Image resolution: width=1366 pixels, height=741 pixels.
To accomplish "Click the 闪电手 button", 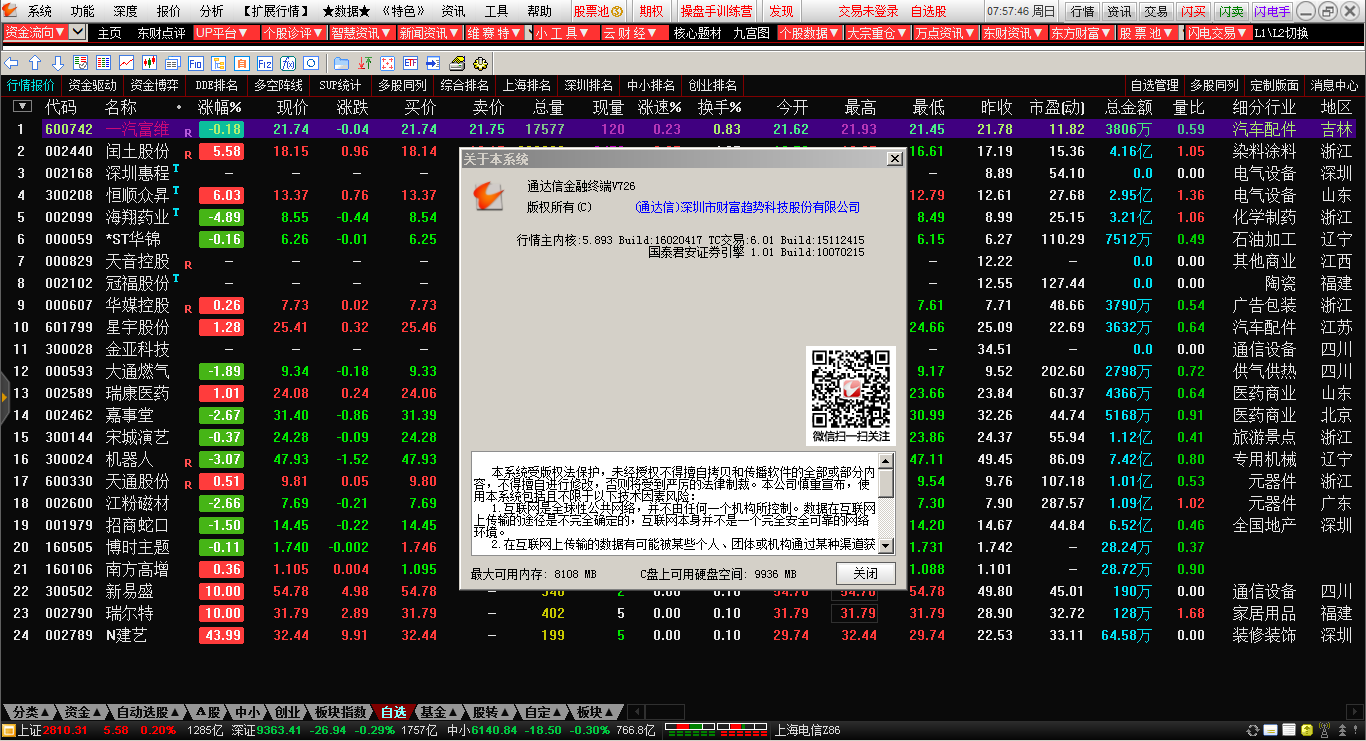I will point(1271,11).
